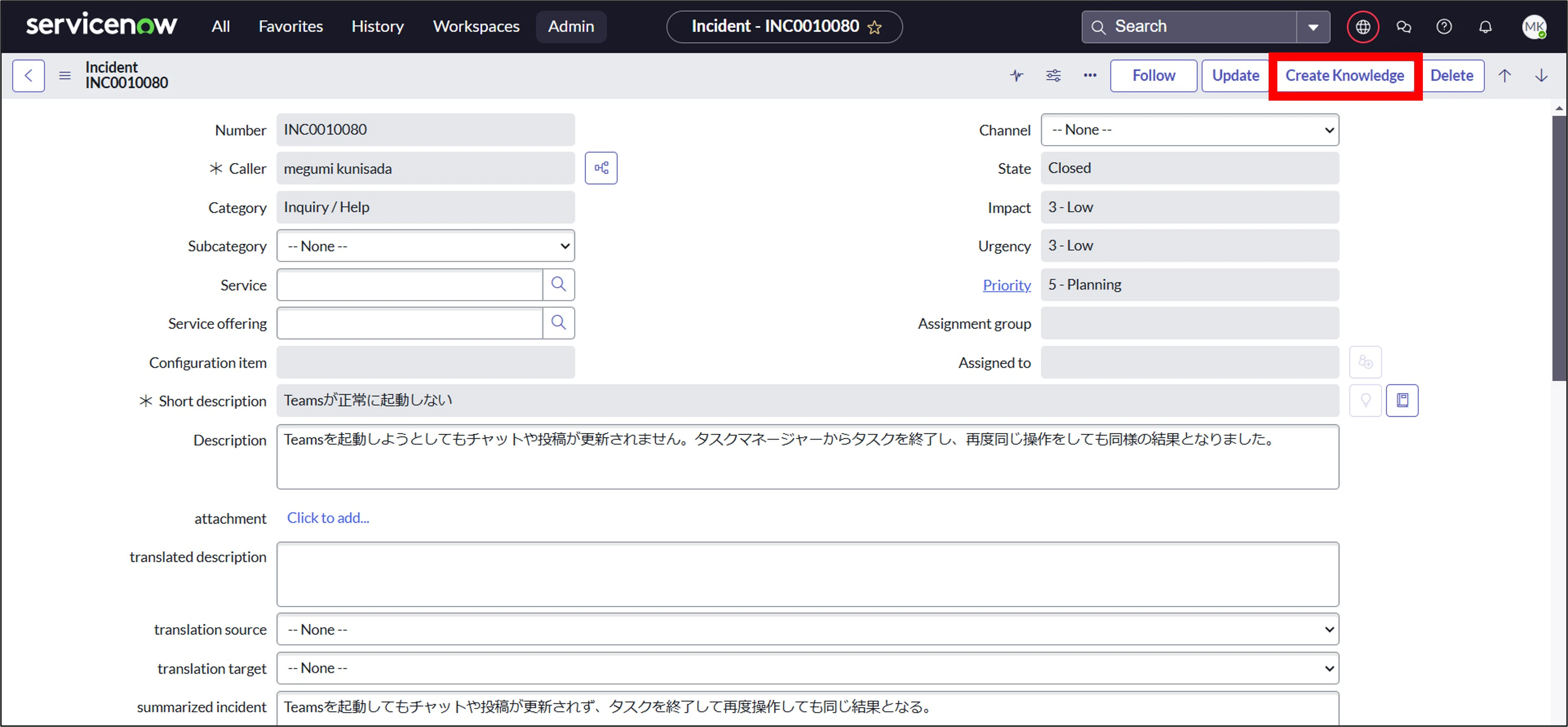Show related records for Caller

[601, 168]
